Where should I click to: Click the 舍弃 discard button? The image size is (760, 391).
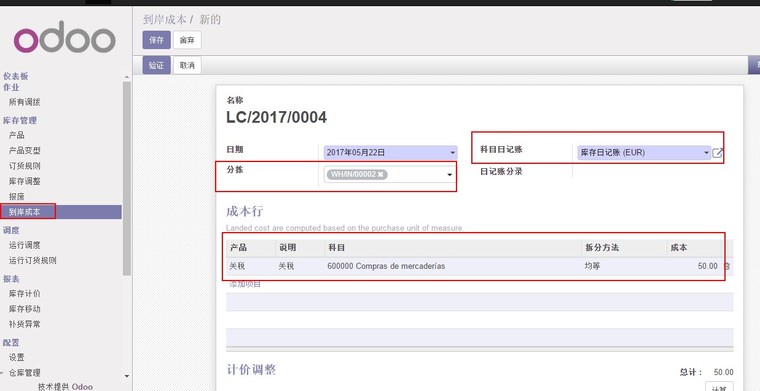coord(187,40)
